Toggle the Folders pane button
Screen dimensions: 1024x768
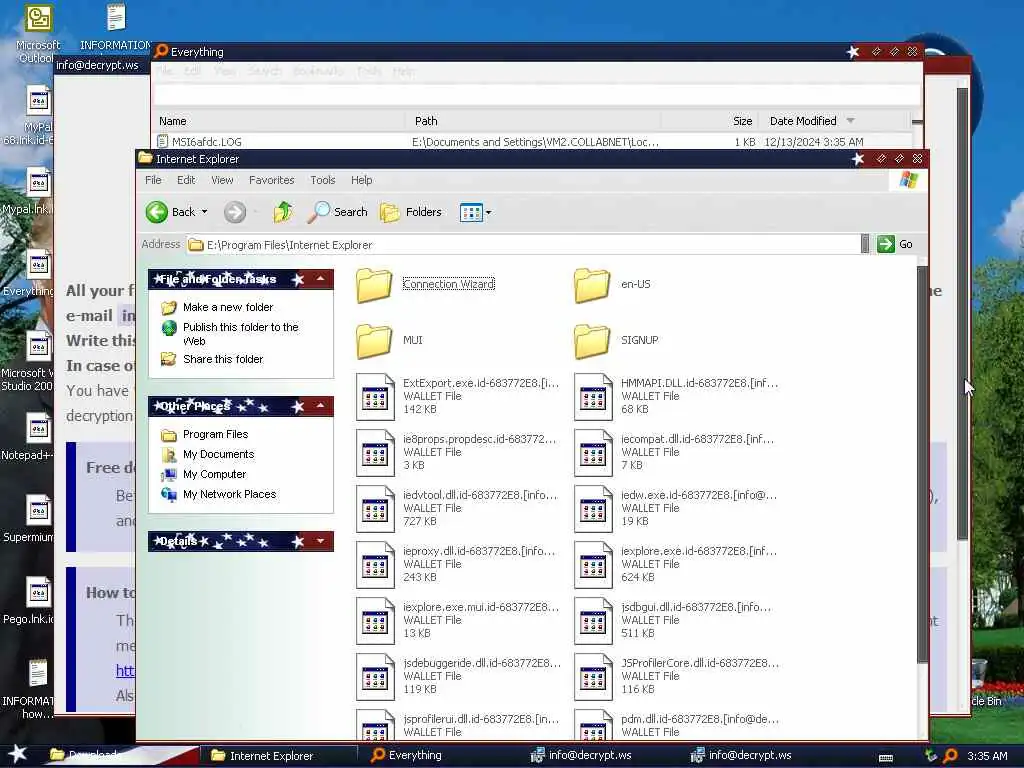pos(411,212)
